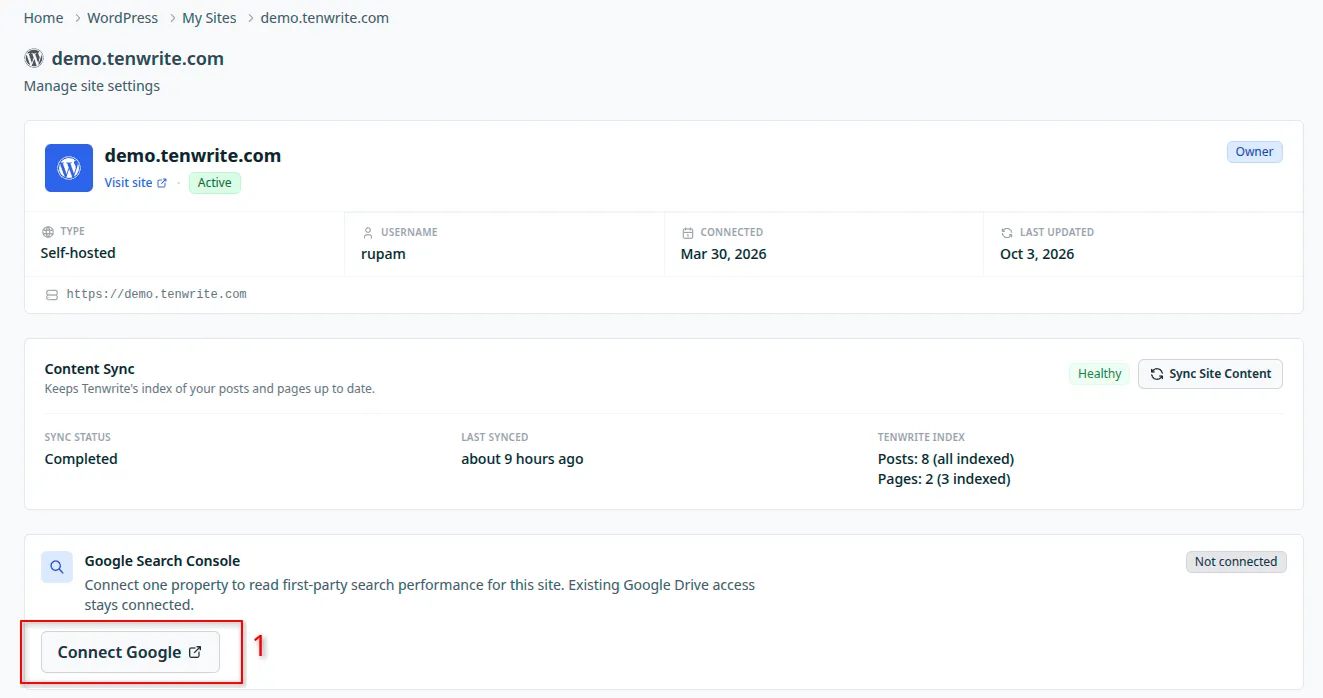Click the Completed sync status value
The image size is (1323, 698).
coord(81,459)
